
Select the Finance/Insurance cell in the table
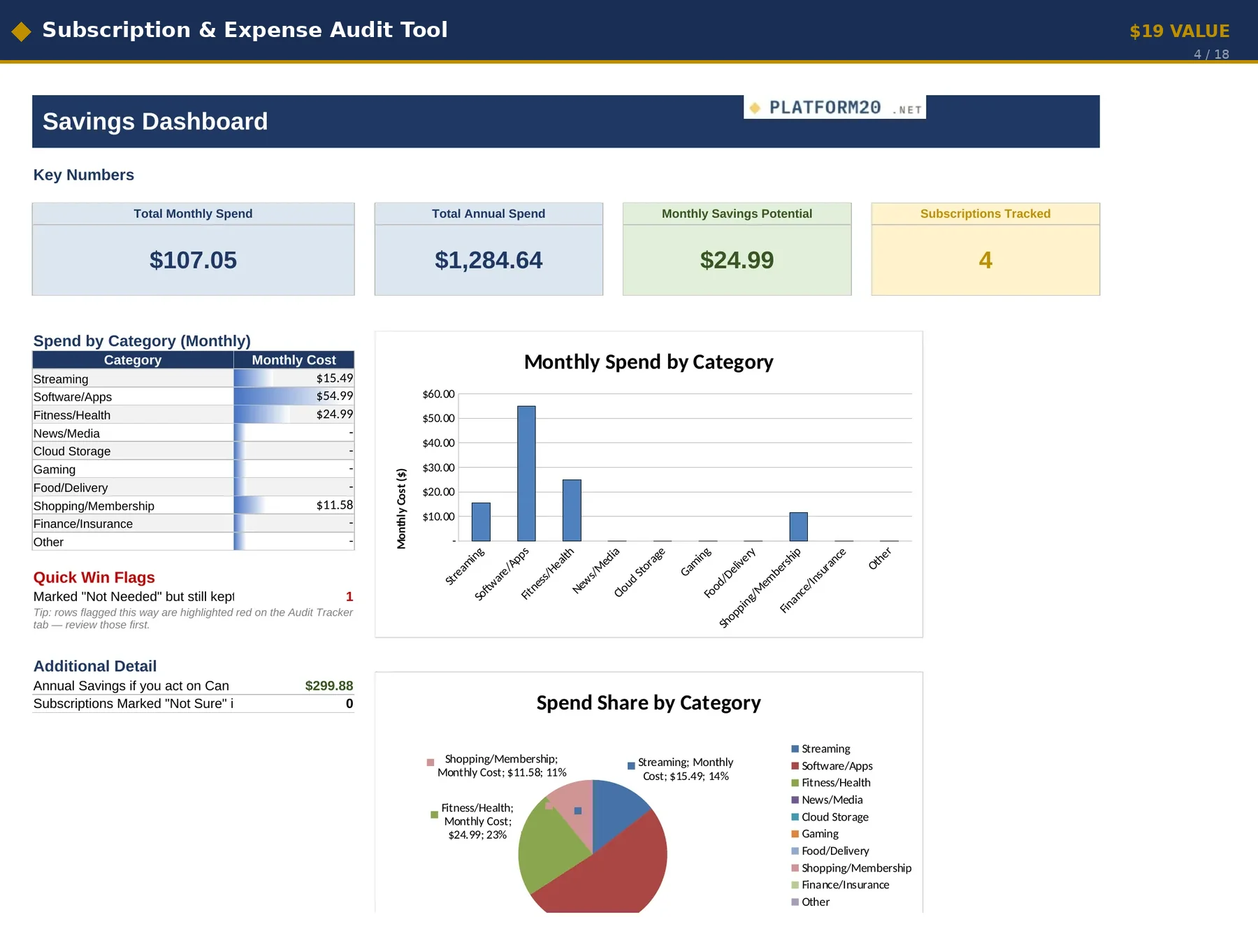[x=133, y=524]
